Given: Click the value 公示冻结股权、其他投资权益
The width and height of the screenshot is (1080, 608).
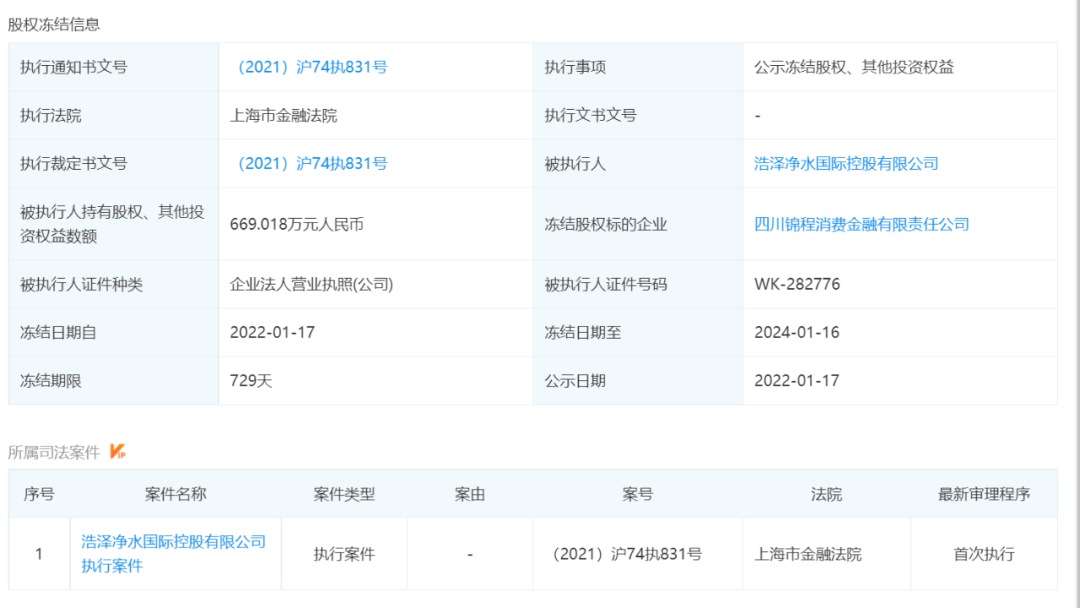Looking at the screenshot, I should (854, 67).
